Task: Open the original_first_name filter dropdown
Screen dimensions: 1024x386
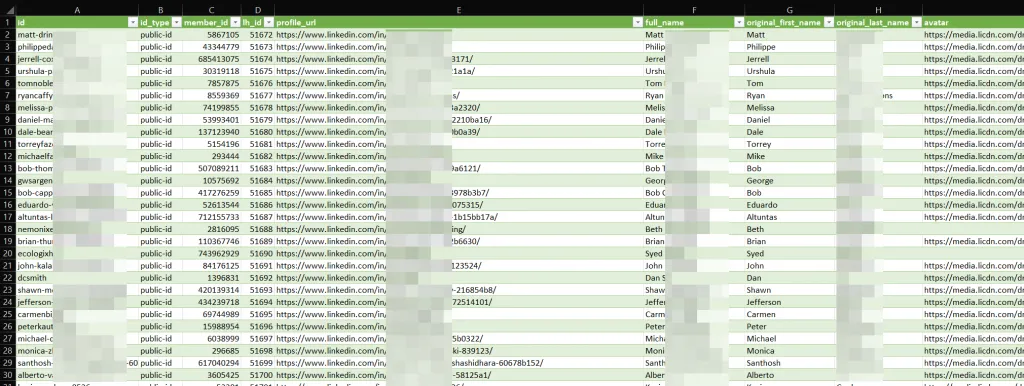Action: tap(829, 22)
